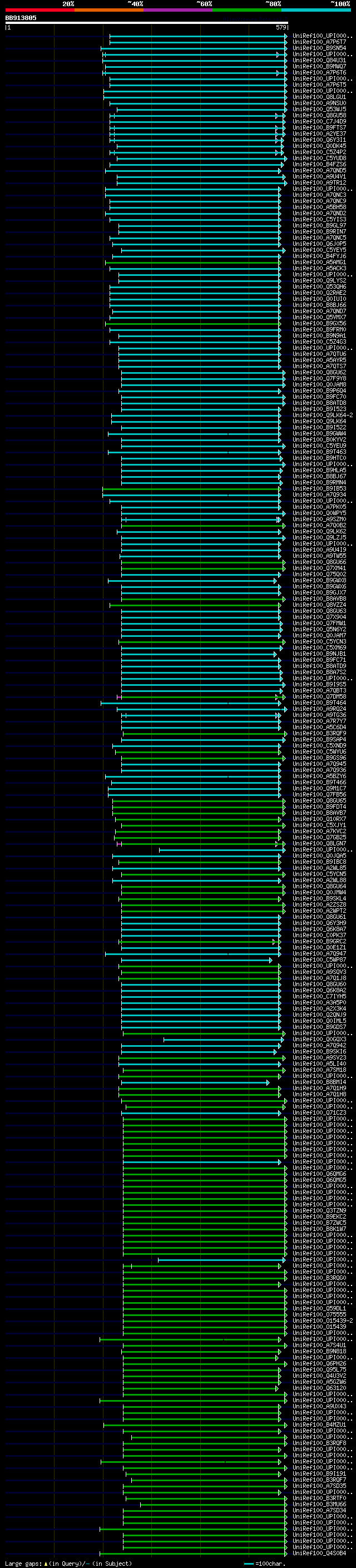
Task: Select UniRef100_Q63120 label
Action: [319, 1388]
